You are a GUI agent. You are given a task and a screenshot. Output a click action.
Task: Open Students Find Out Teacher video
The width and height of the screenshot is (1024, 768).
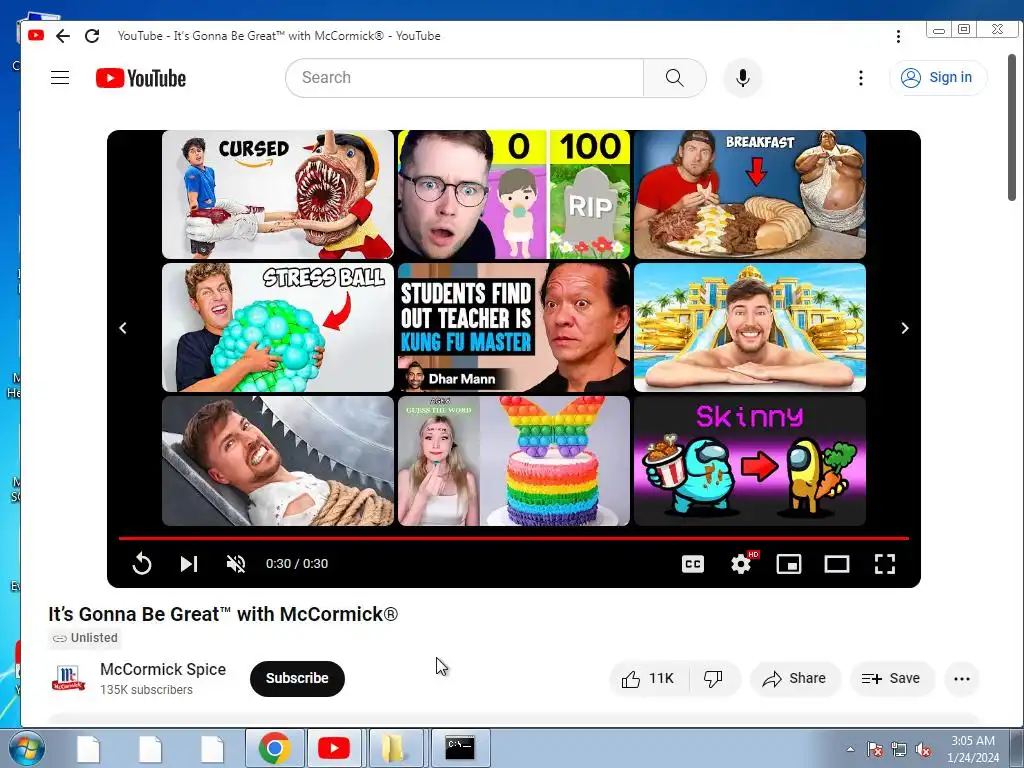click(514, 327)
